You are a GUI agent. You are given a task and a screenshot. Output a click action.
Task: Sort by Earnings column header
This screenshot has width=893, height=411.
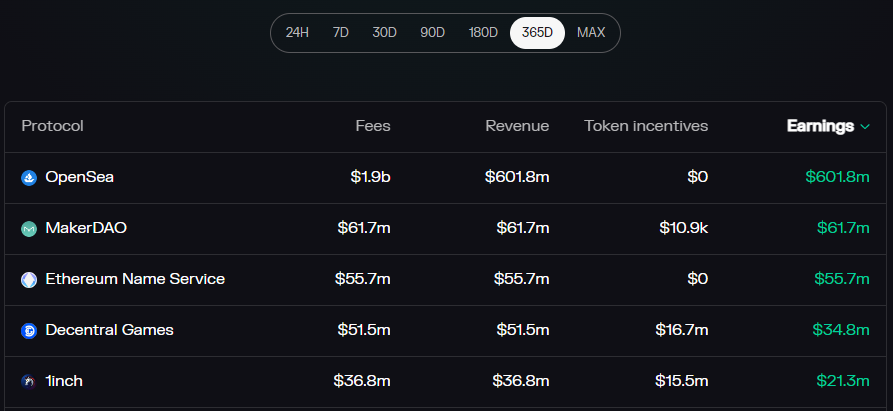[820, 126]
